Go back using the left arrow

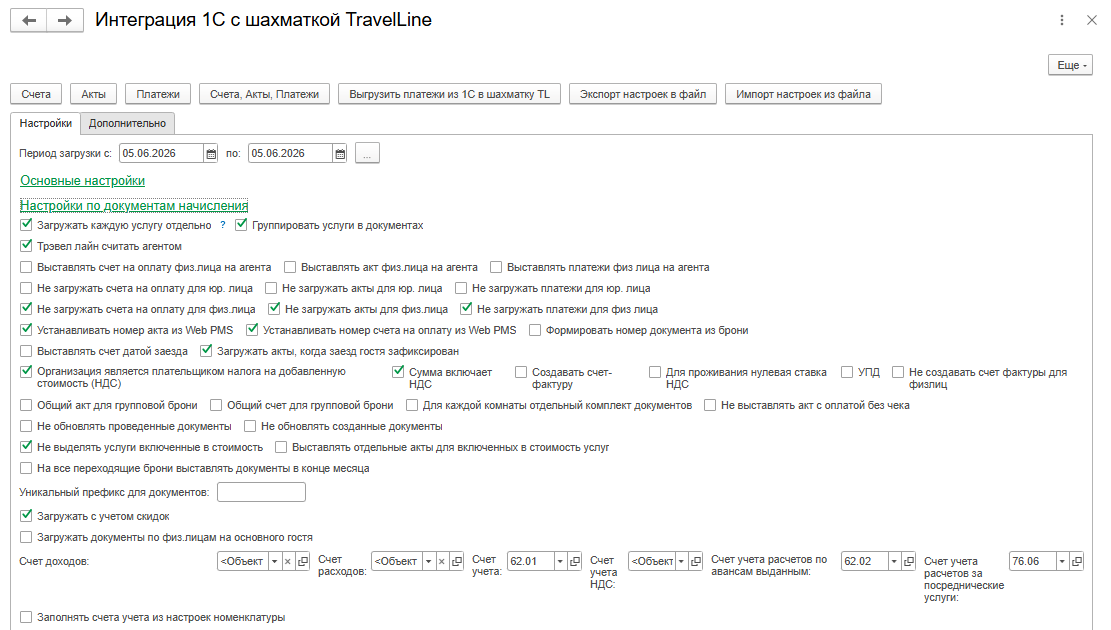(x=29, y=21)
